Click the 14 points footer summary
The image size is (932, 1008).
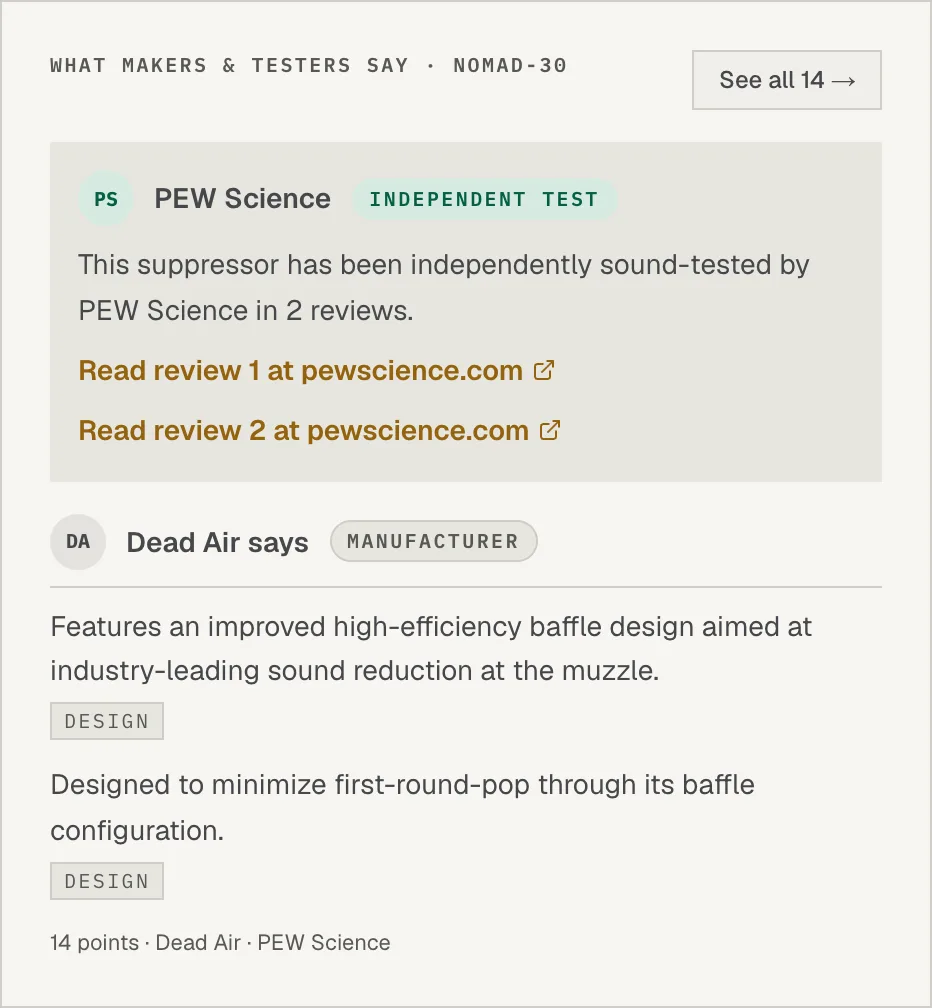pos(220,942)
